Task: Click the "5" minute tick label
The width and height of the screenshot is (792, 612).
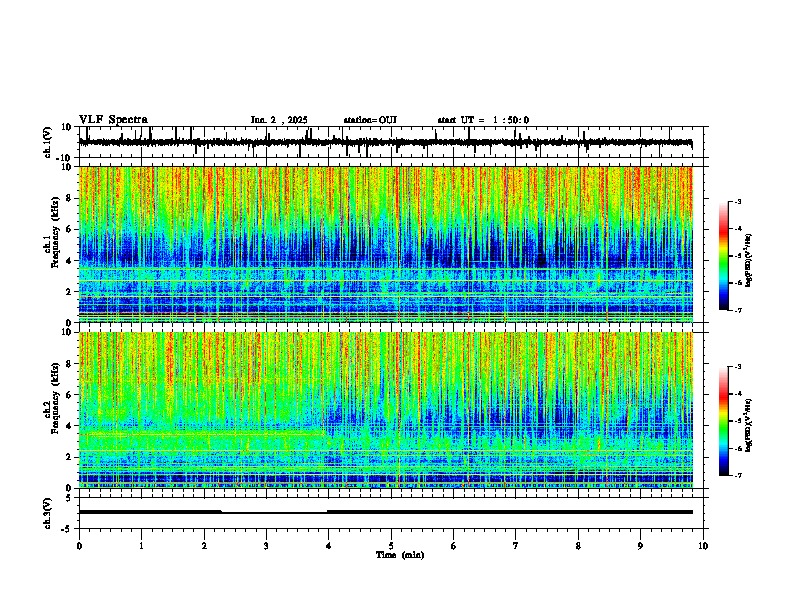Action: (x=391, y=546)
